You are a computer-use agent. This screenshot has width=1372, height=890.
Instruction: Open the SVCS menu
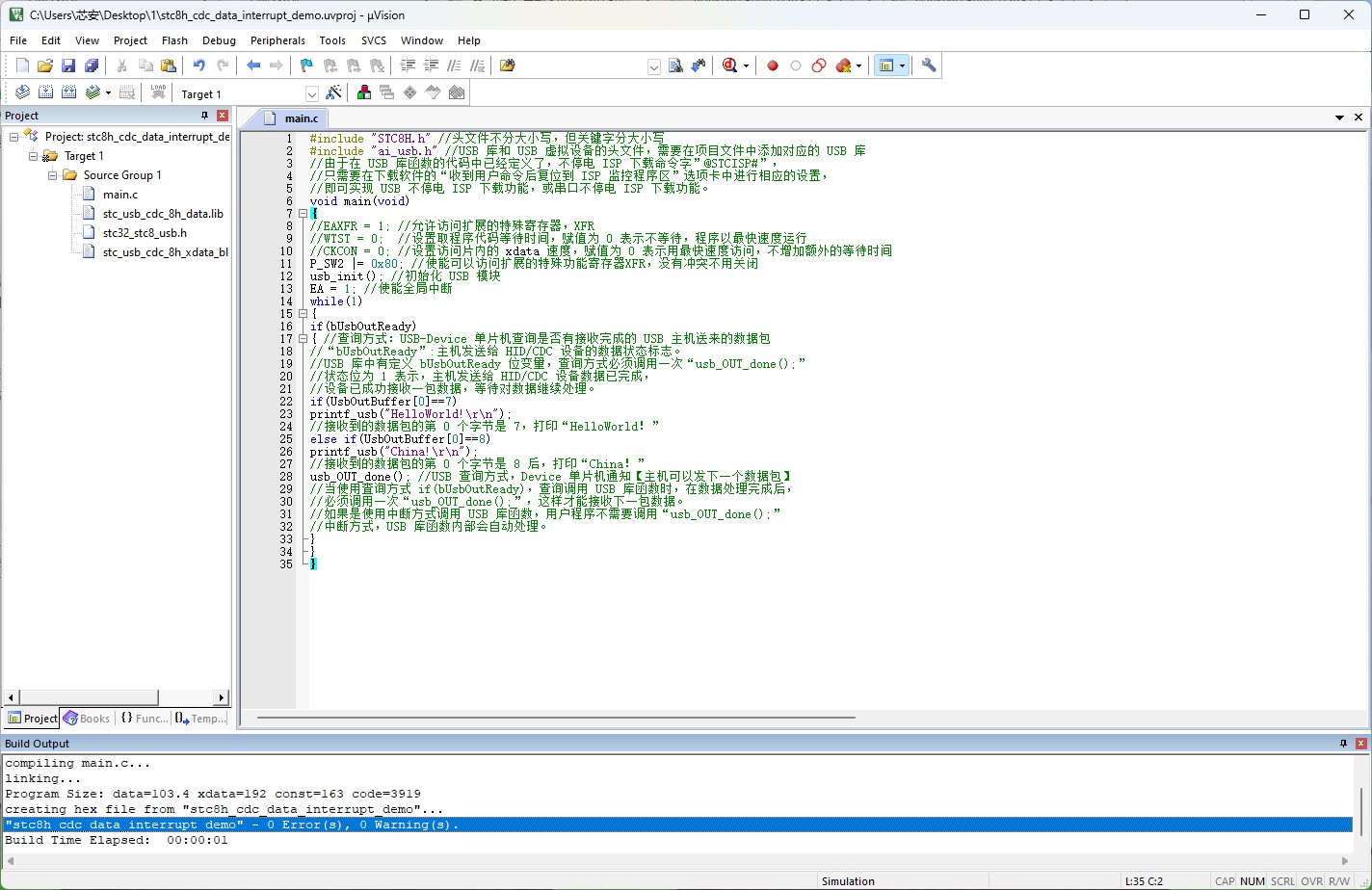374,40
